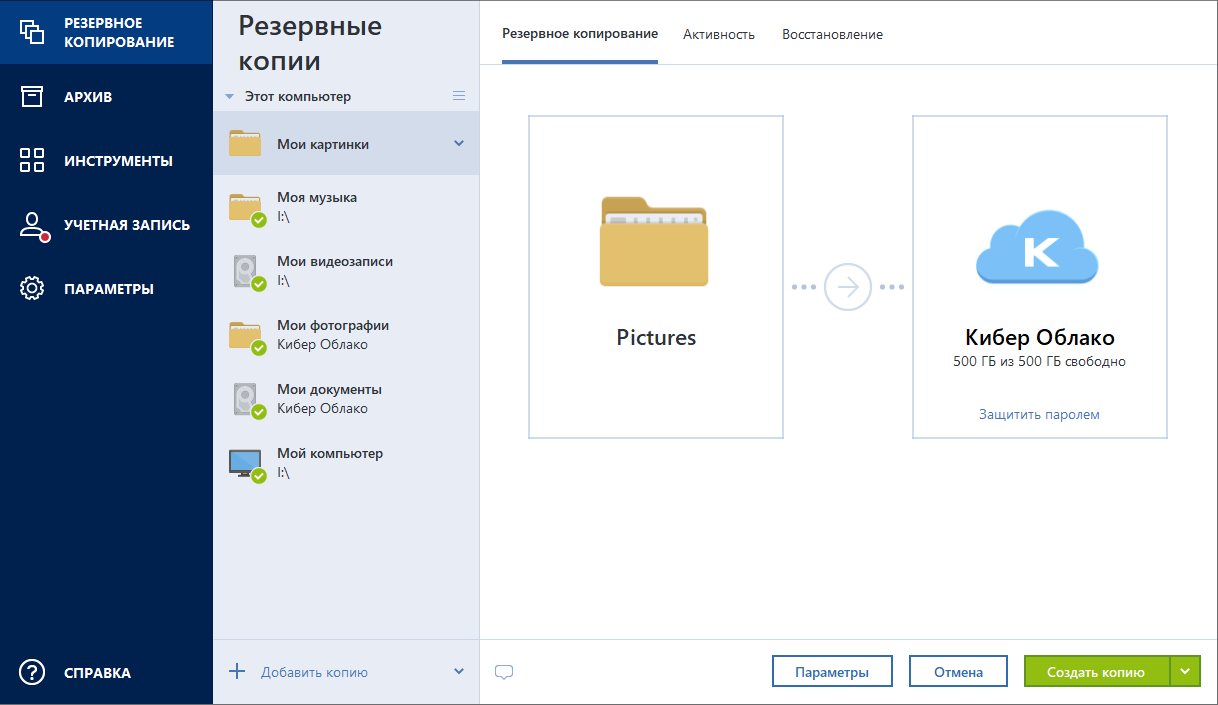Switch to the 'Активность' tab
Viewport: 1218px width, 705px height.
click(718, 34)
